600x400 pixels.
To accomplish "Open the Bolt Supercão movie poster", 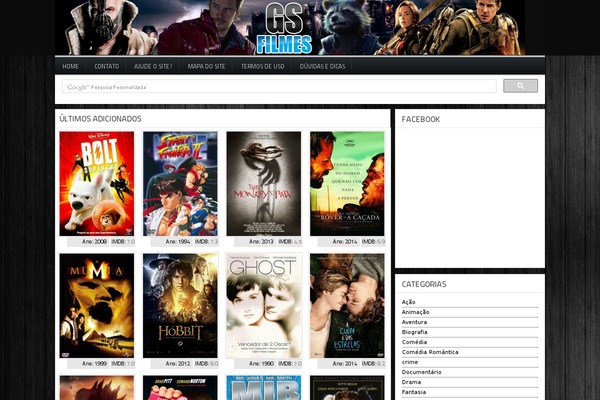I will point(97,184).
